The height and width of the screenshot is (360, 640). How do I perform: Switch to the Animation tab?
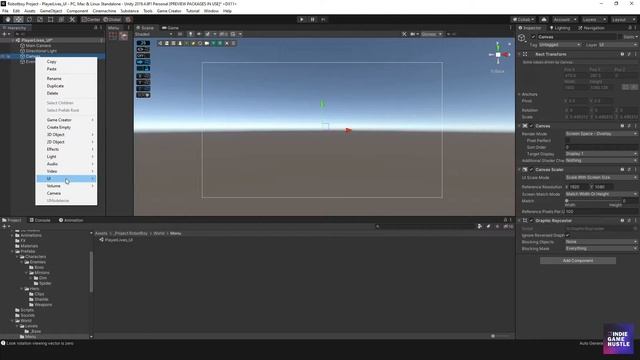point(71,220)
